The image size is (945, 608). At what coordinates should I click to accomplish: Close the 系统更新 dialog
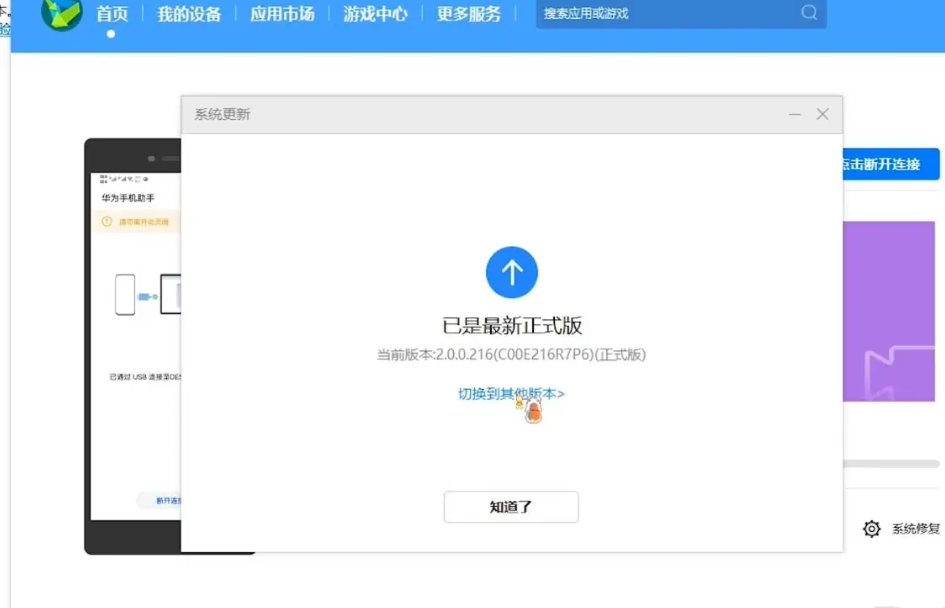(822, 115)
